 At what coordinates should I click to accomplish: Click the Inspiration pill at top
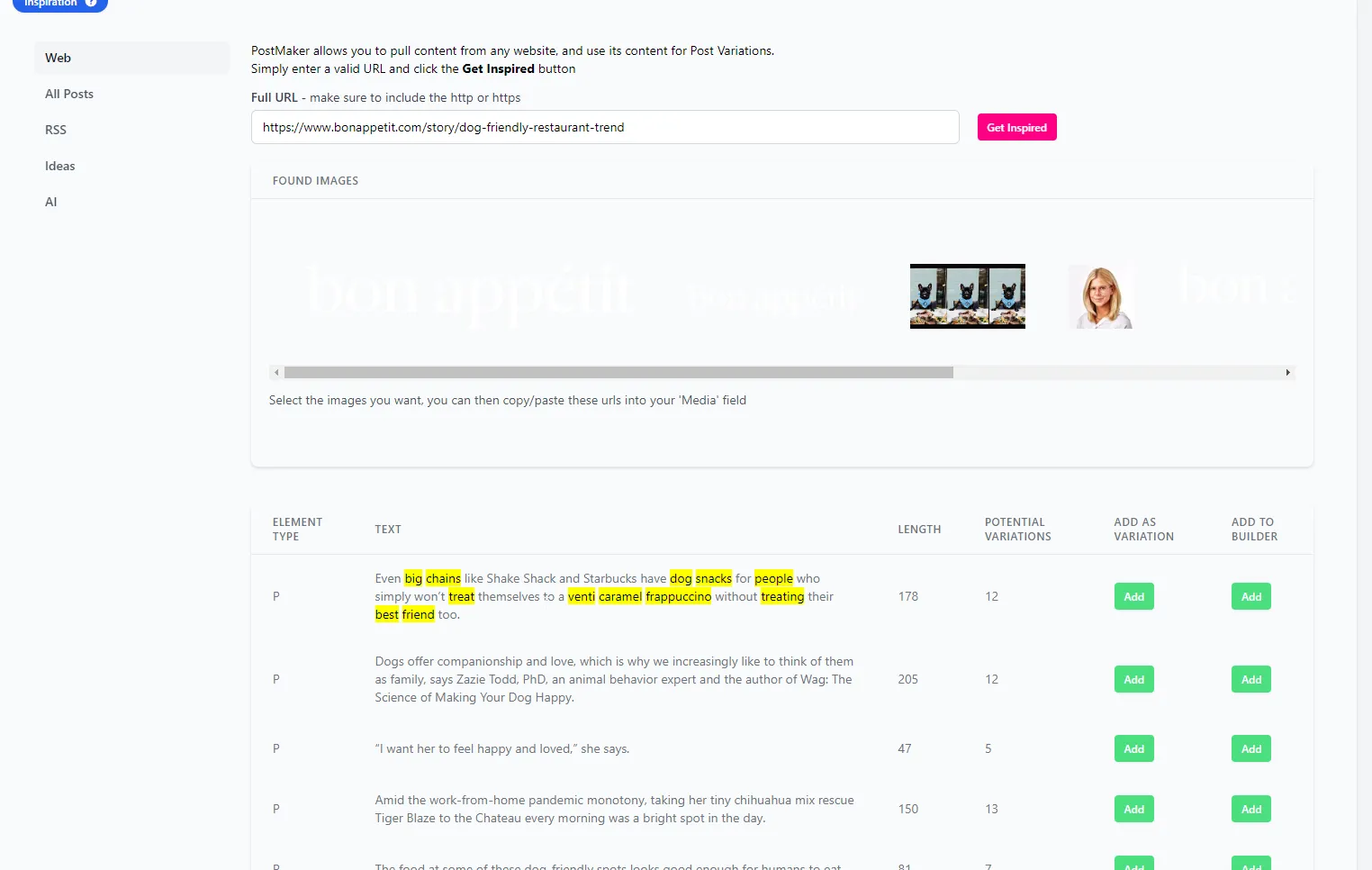[x=59, y=4]
